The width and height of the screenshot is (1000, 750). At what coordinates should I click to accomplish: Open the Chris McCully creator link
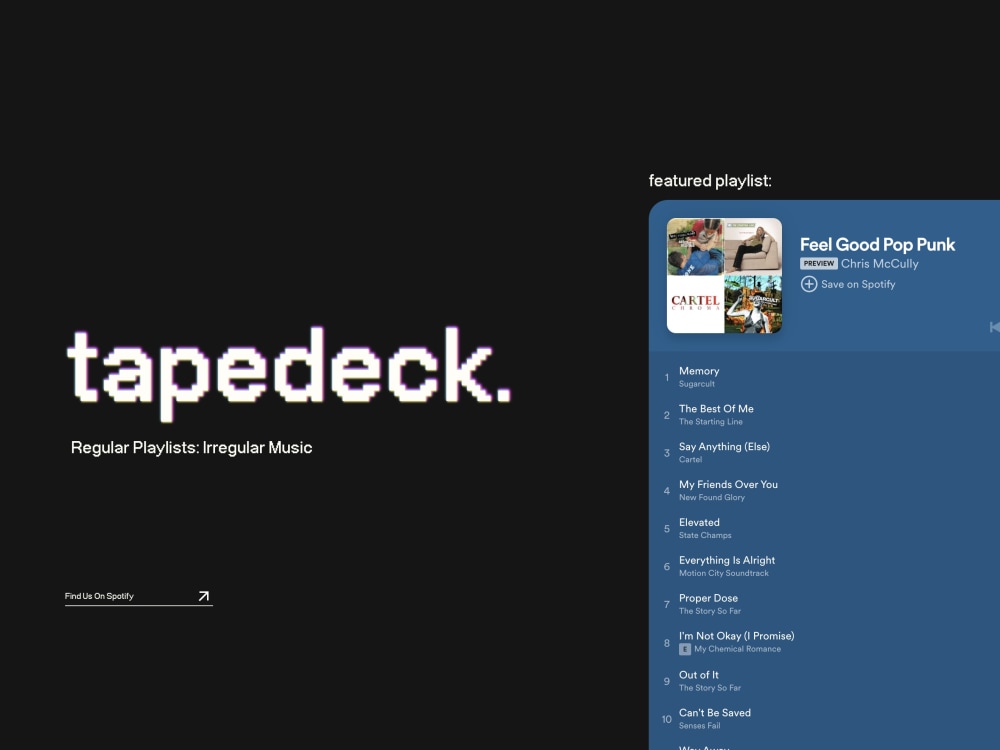click(879, 264)
